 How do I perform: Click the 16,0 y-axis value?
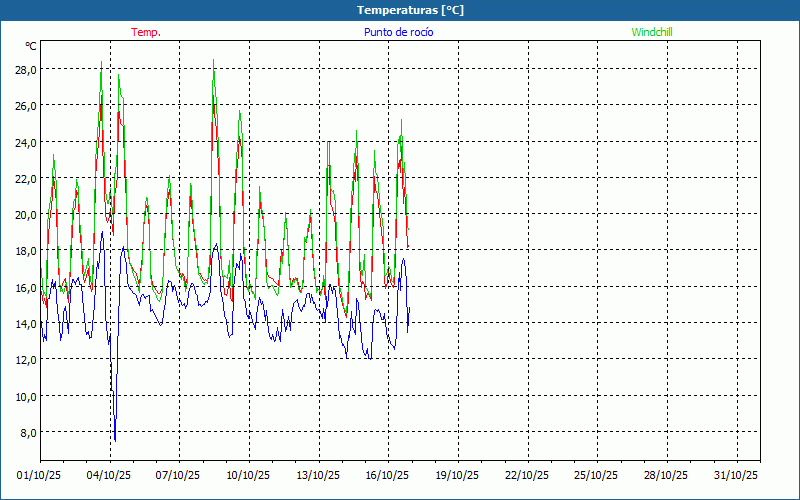pos(26,288)
